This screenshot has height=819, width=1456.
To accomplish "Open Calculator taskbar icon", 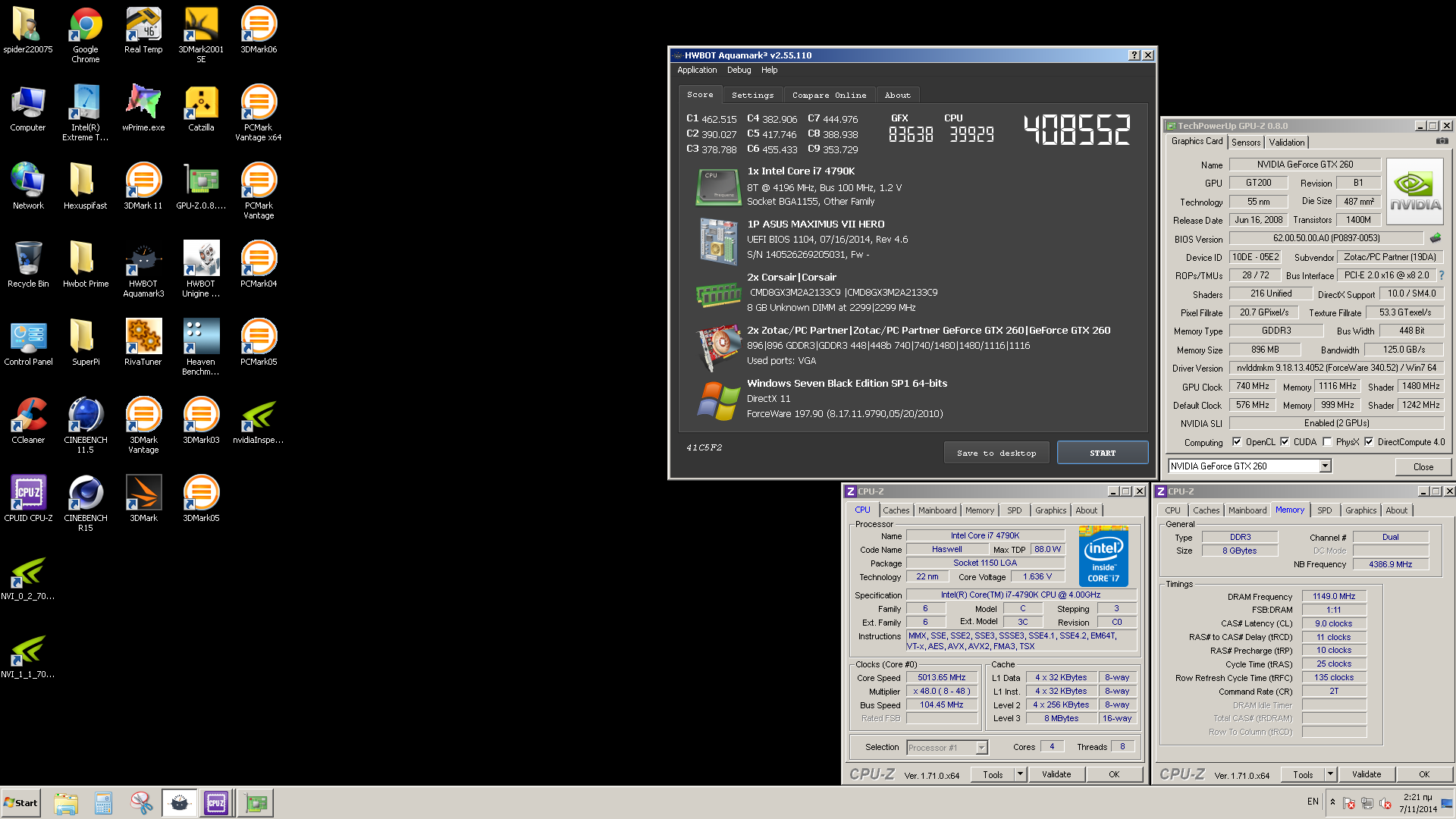I will tap(103, 803).
